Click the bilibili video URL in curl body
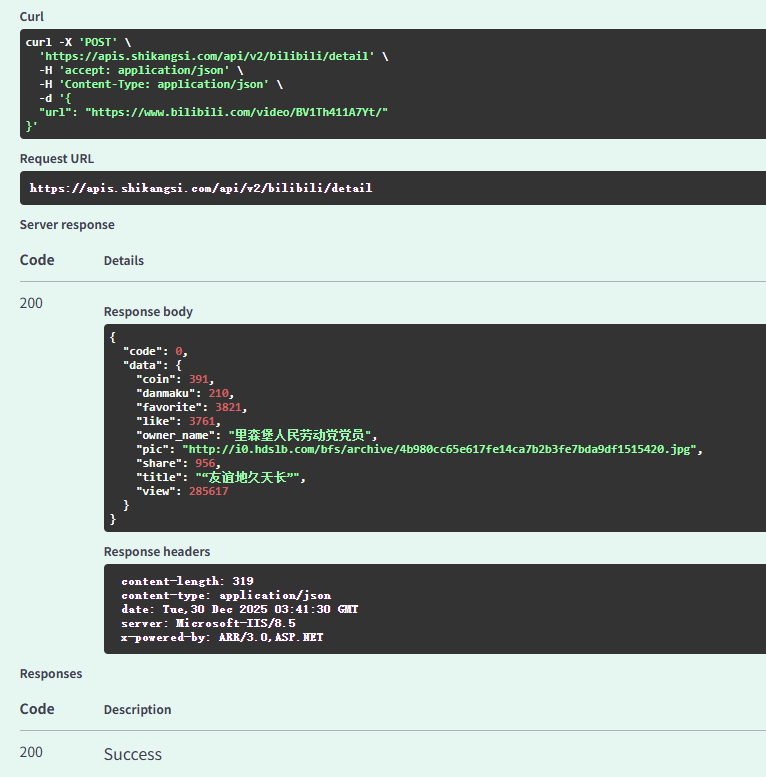 coord(236,112)
